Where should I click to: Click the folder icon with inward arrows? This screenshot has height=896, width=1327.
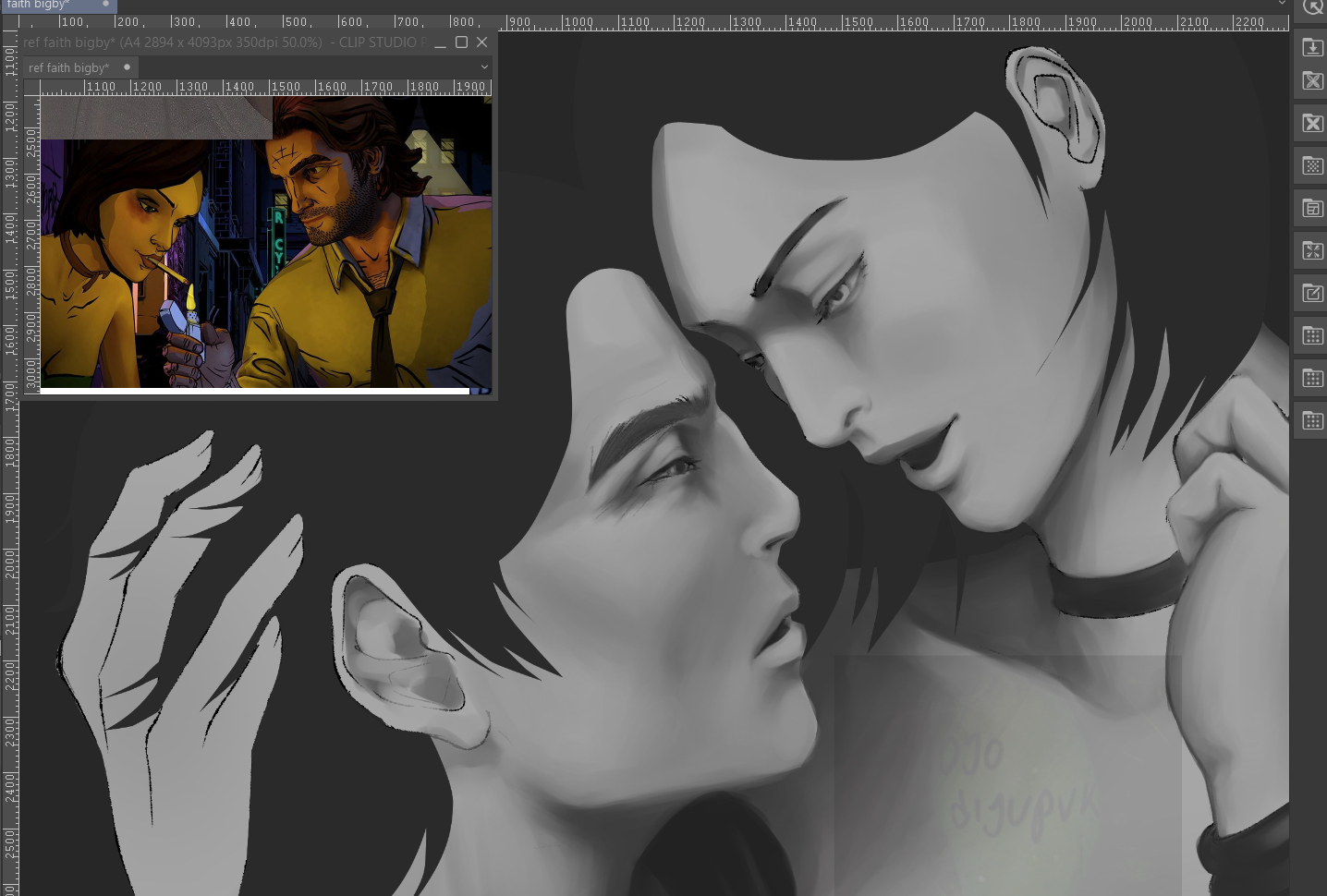click(x=1312, y=250)
